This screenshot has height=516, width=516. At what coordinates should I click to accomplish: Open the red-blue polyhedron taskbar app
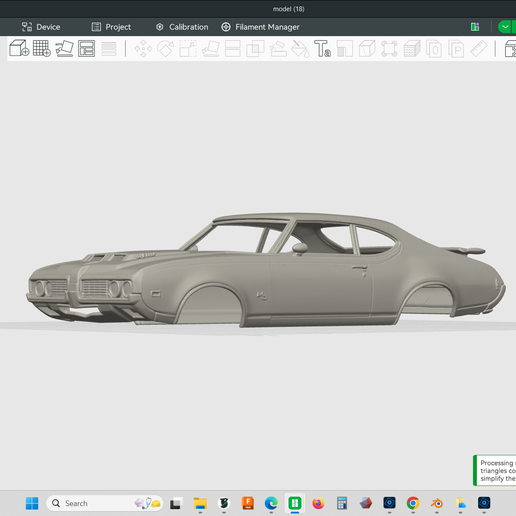[x=366, y=503]
